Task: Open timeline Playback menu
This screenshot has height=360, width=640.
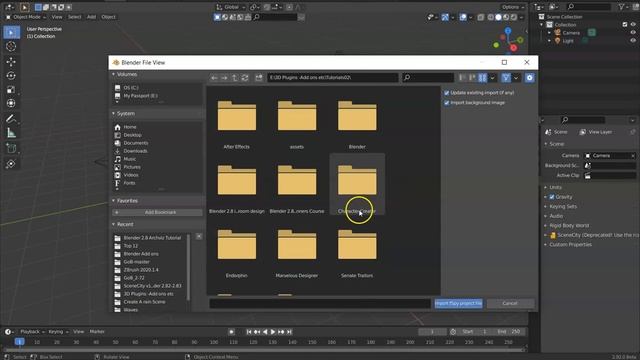Action: 32,332
